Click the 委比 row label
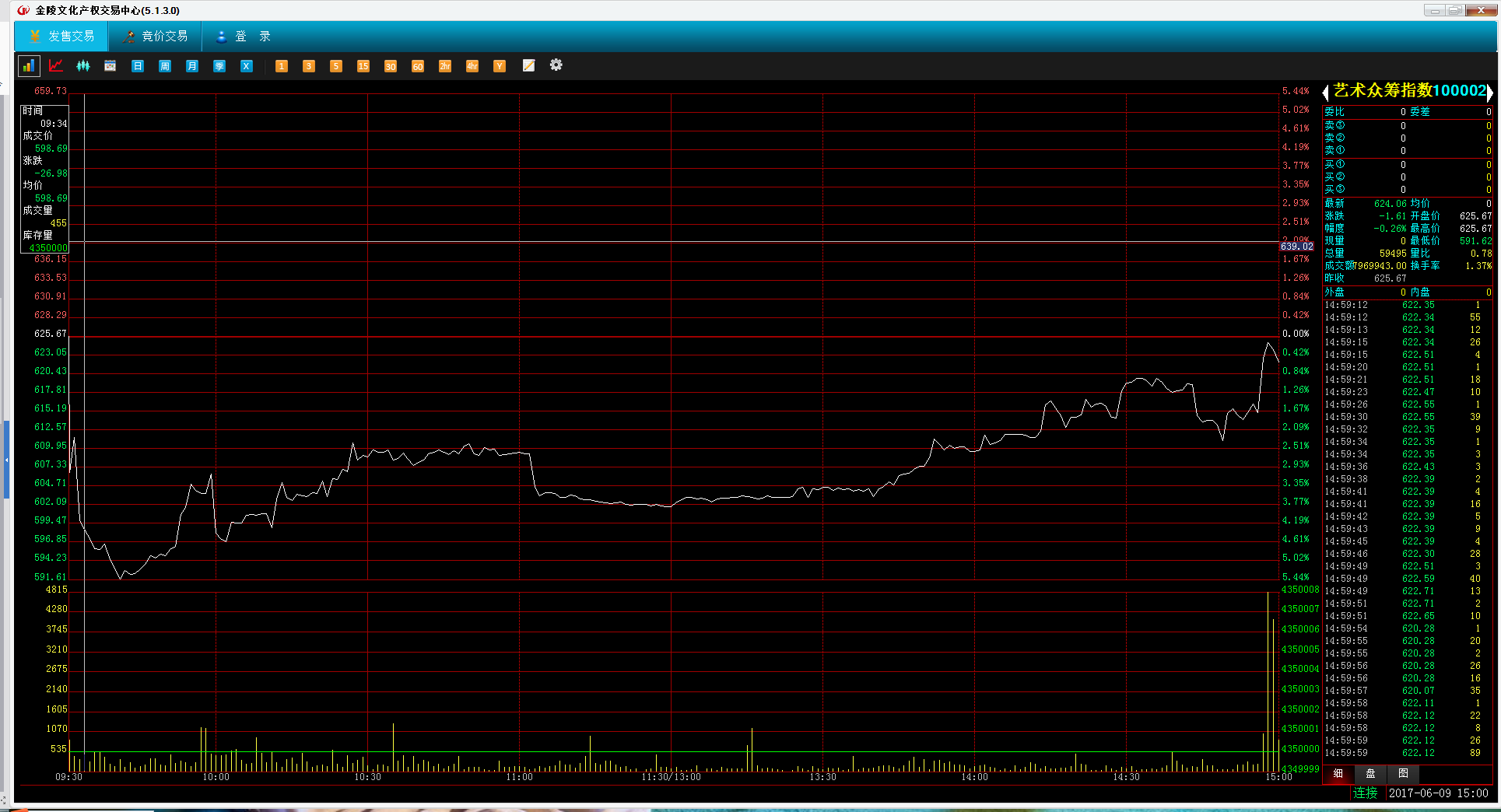Image resolution: width=1501 pixels, height=812 pixels. point(1334,112)
